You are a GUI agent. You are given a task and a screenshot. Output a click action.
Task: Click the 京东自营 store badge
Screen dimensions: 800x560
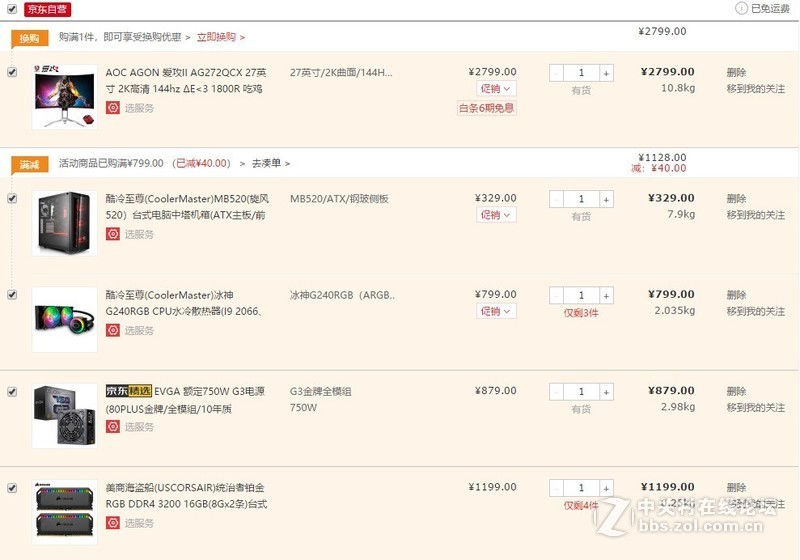[47, 9]
